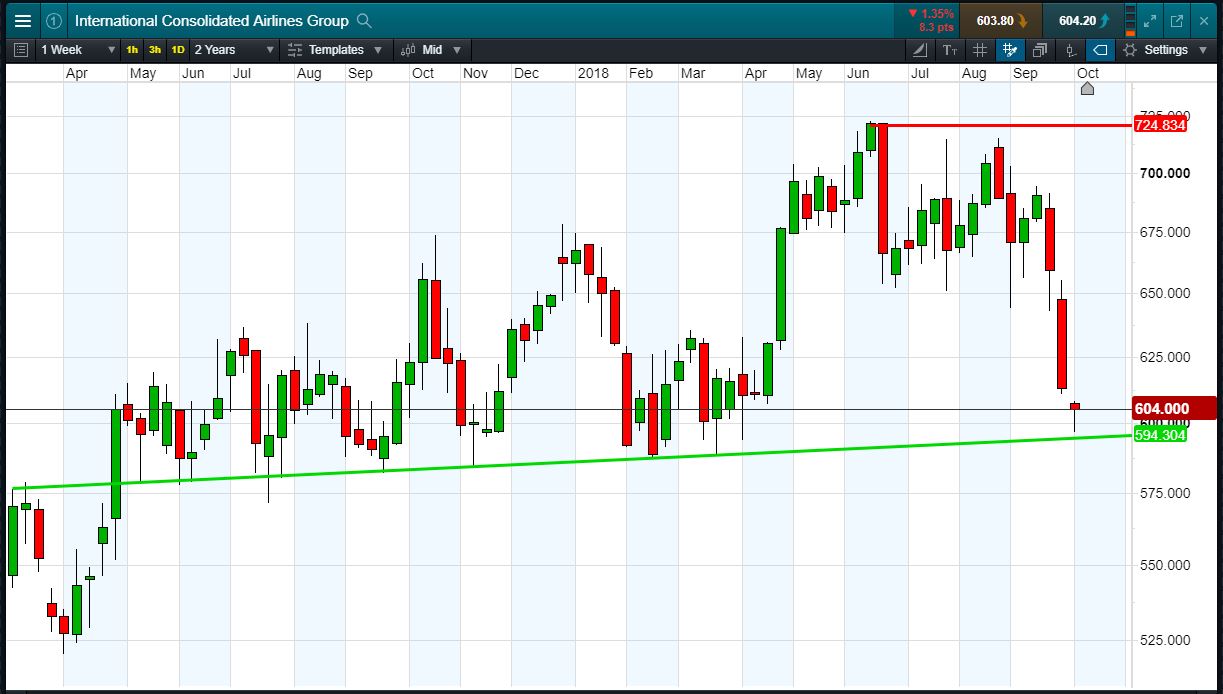The height and width of the screenshot is (694, 1223).
Task: Open the instrument search magnifier
Action: pyautogui.click(x=365, y=20)
